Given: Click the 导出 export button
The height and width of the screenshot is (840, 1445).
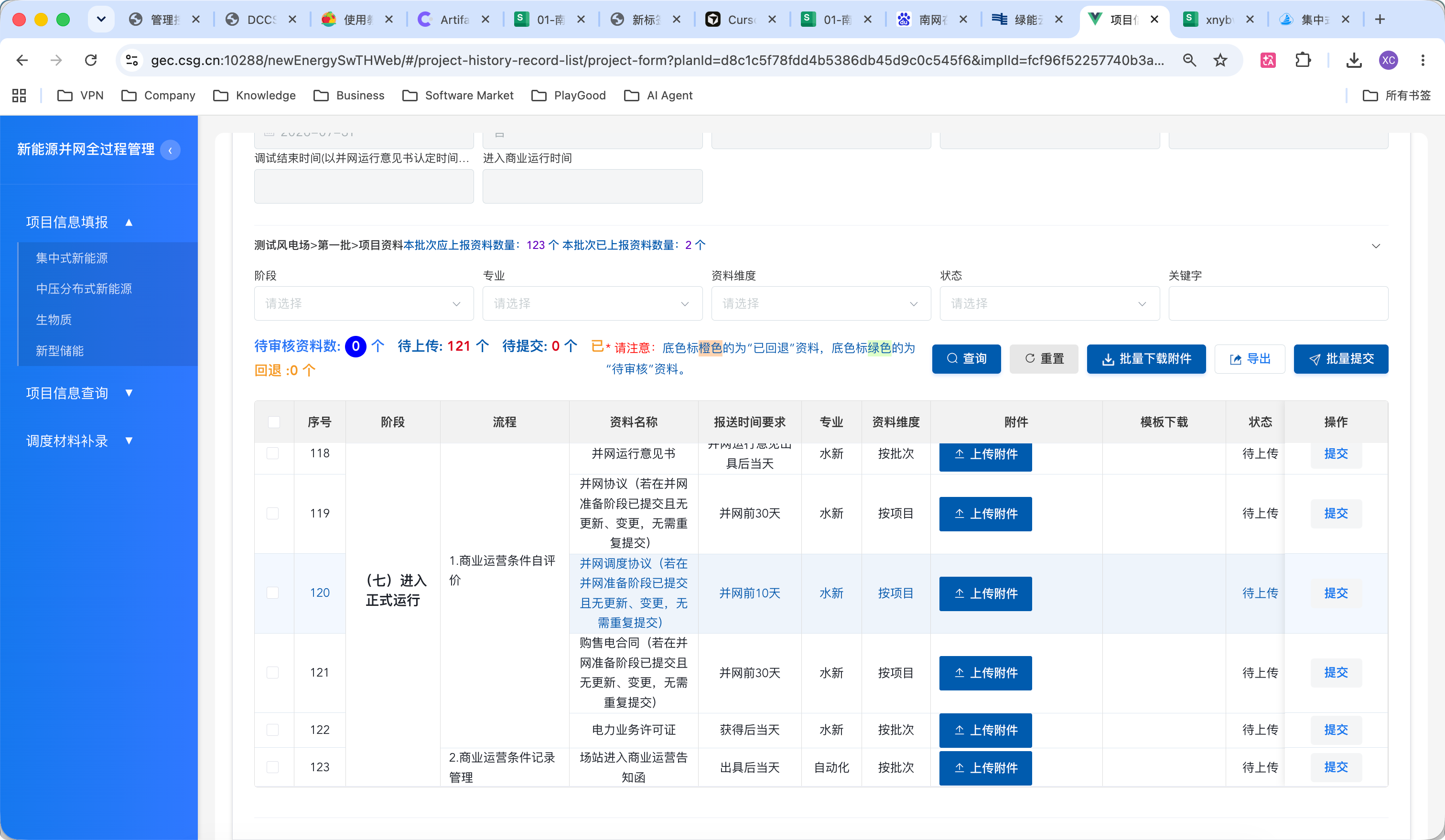Looking at the screenshot, I should pos(1250,359).
